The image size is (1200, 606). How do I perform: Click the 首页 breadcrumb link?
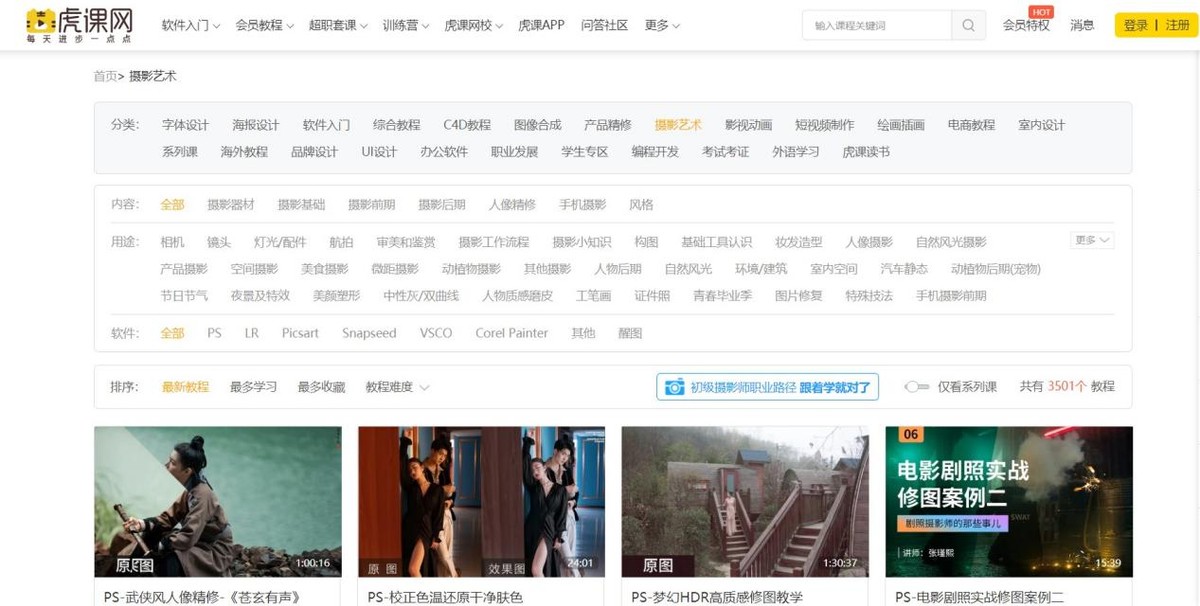pyautogui.click(x=104, y=75)
